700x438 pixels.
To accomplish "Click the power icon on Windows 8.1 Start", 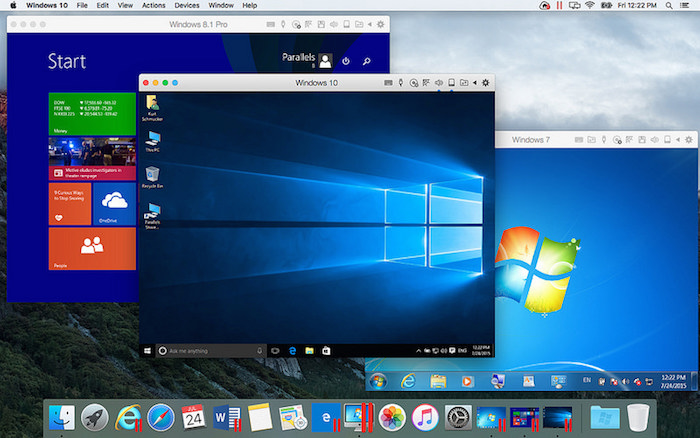I will pyautogui.click(x=345, y=61).
